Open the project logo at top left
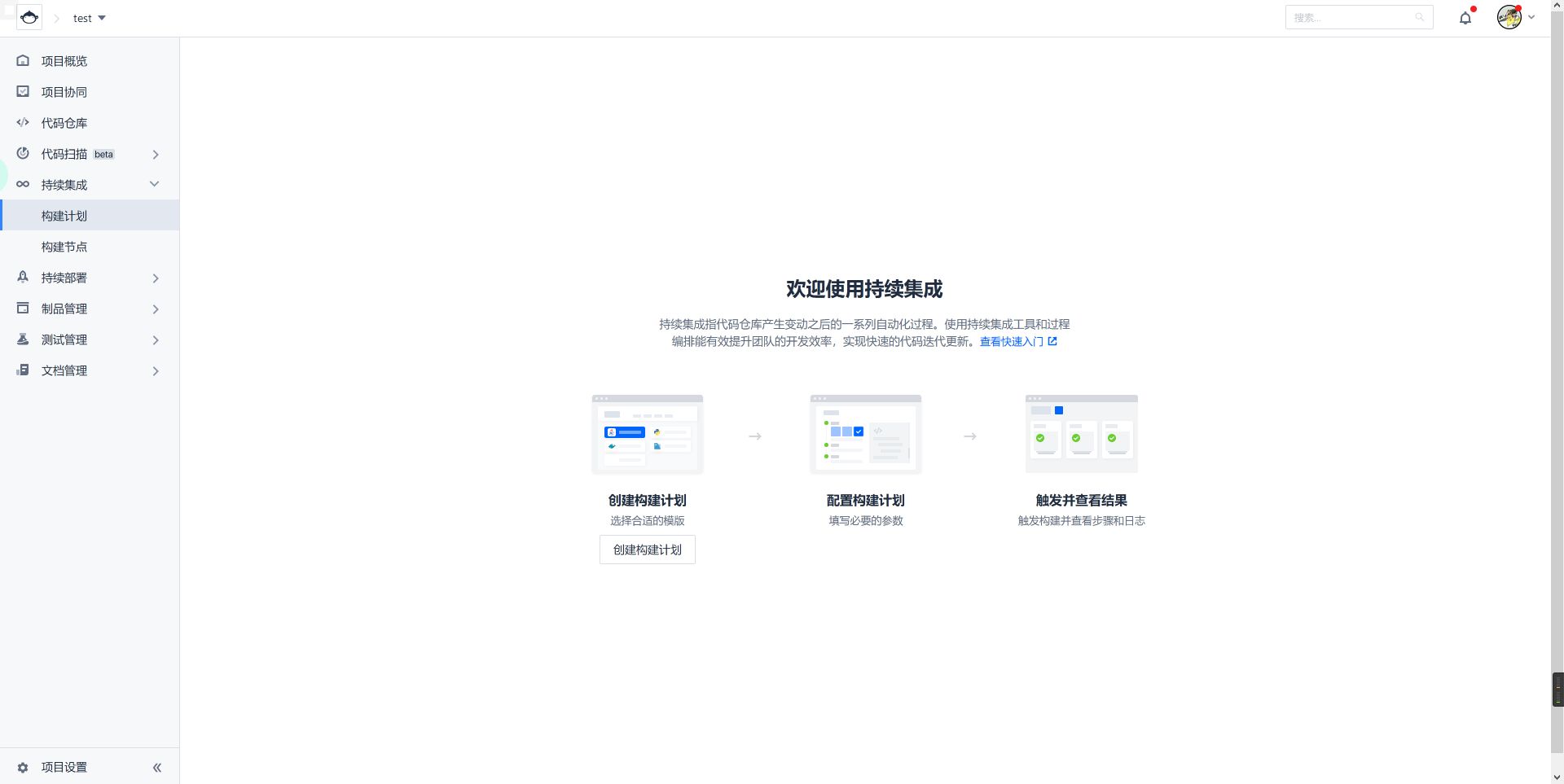Image resolution: width=1564 pixels, height=784 pixels. tap(29, 17)
